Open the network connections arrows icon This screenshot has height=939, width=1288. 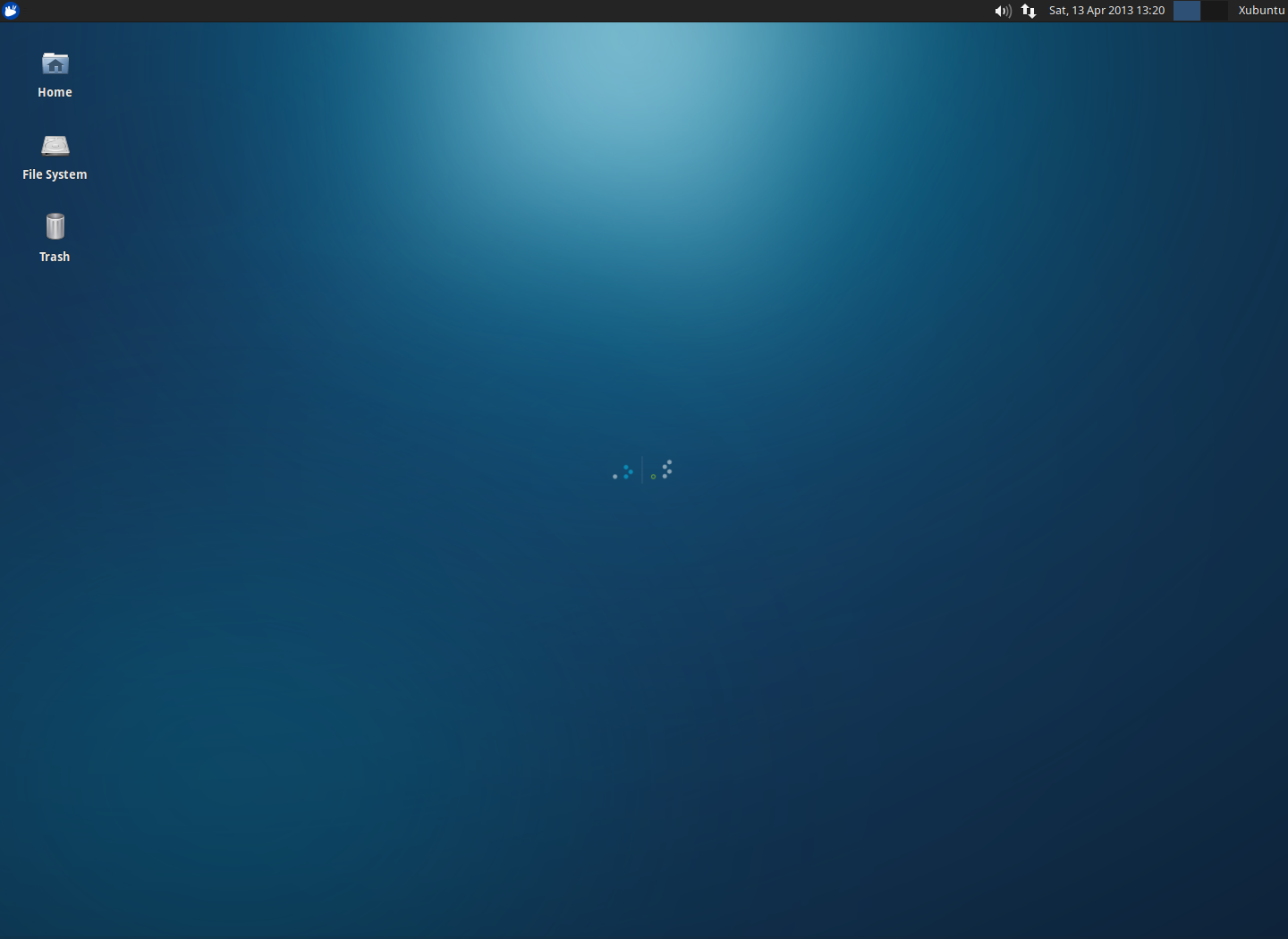(1029, 11)
